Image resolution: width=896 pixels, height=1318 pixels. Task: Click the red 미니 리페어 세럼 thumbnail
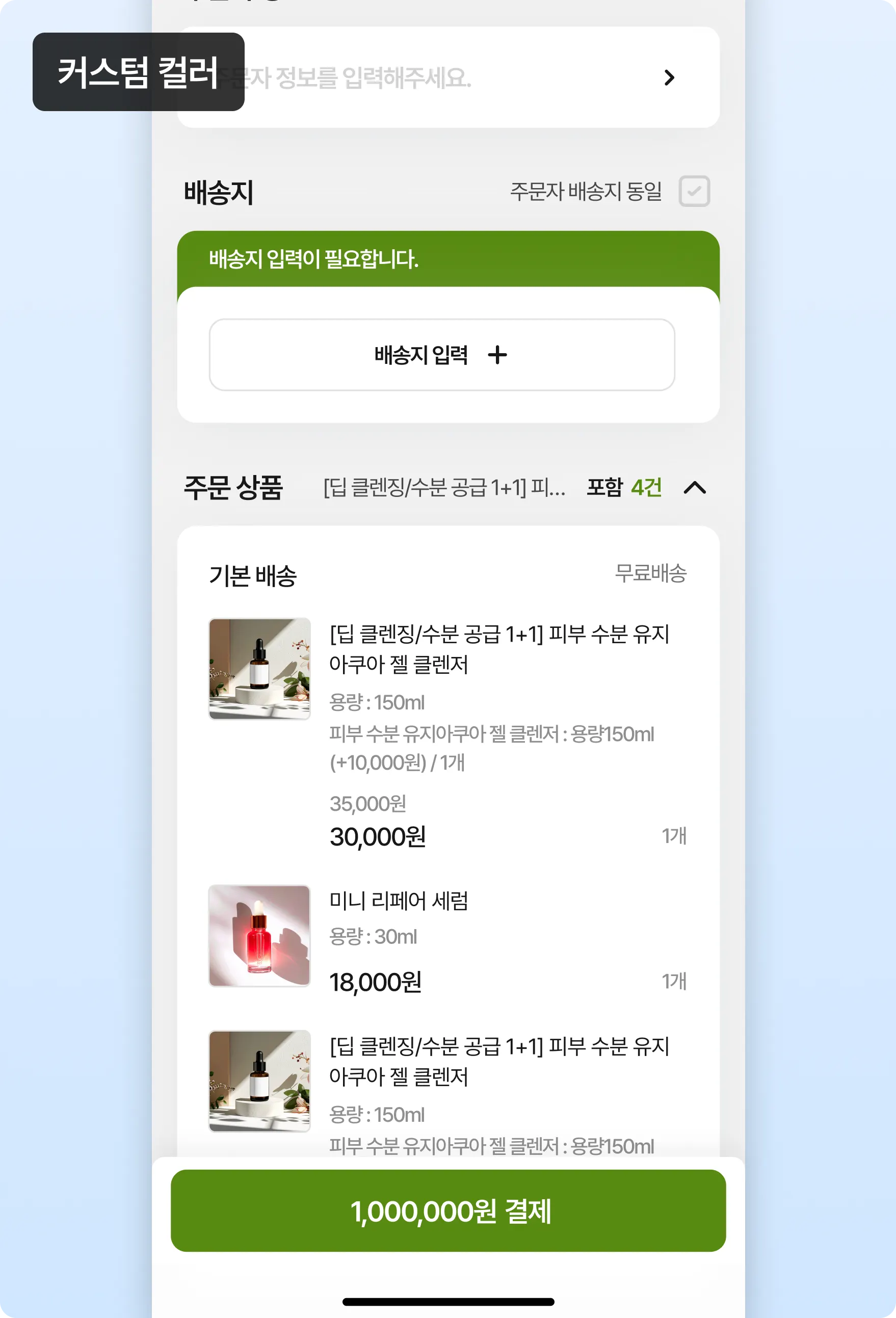pos(260,935)
